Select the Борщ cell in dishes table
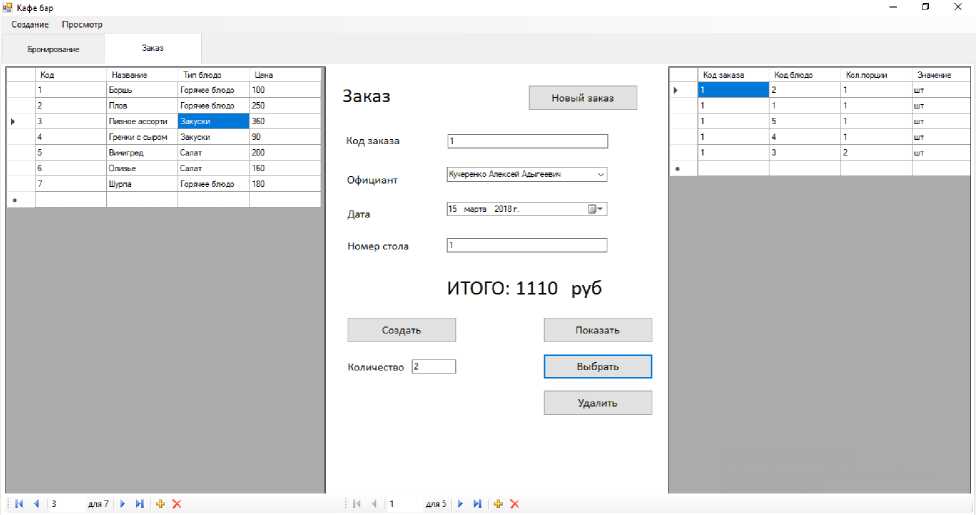Viewport: 976px width, 515px height. (x=142, y=90)
